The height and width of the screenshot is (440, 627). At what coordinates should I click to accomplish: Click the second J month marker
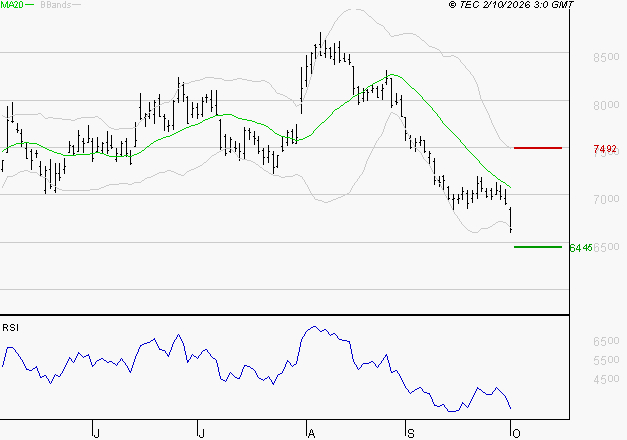201,434
